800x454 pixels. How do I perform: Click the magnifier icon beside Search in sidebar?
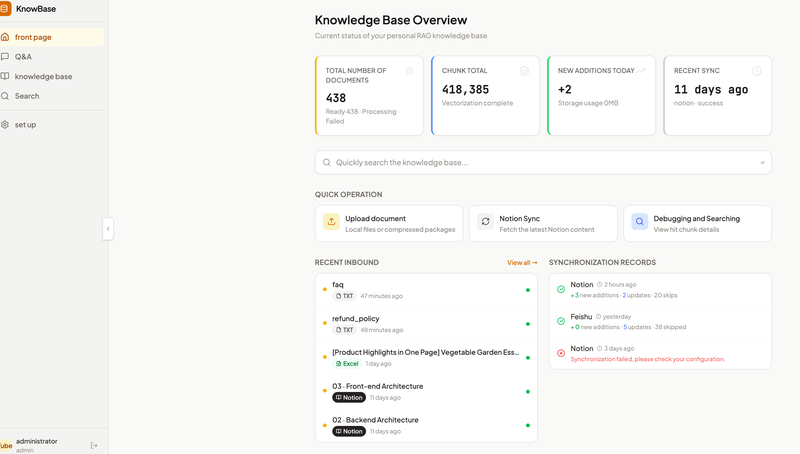[5, 96]
